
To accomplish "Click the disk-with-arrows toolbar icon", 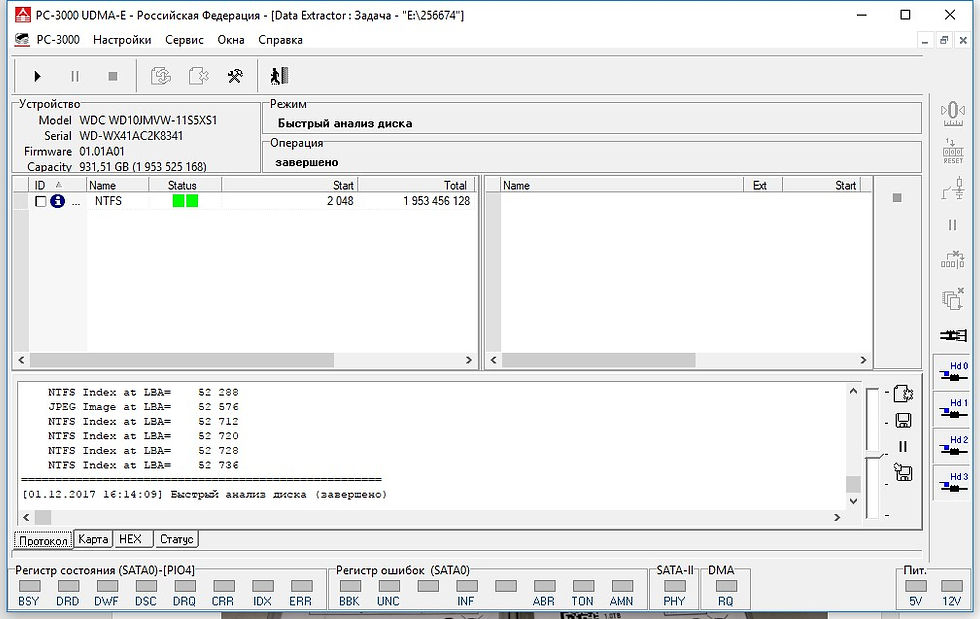I will pyautogui.click(x=161, y=76).
